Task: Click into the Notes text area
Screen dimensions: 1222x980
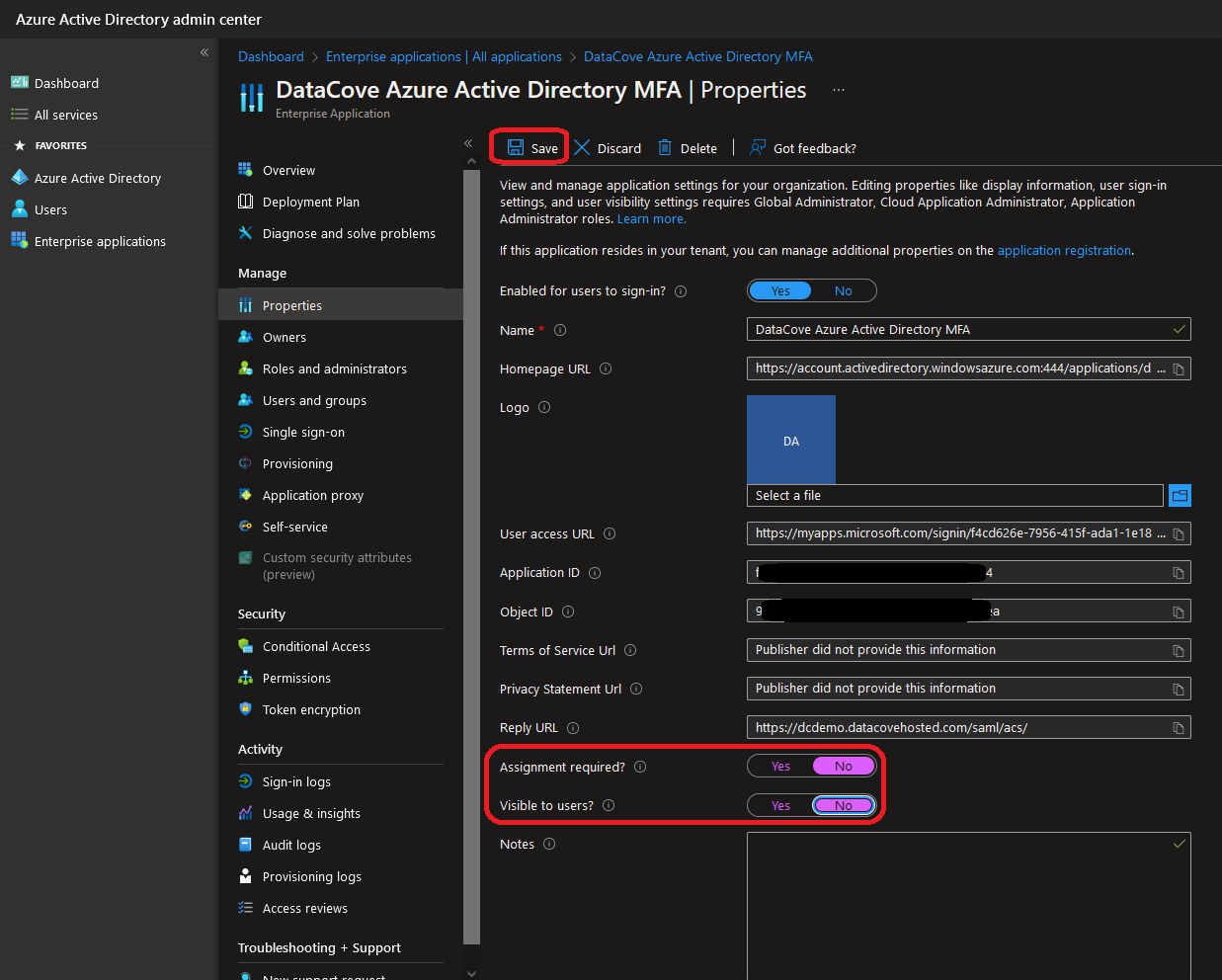Action: [968, 904]
